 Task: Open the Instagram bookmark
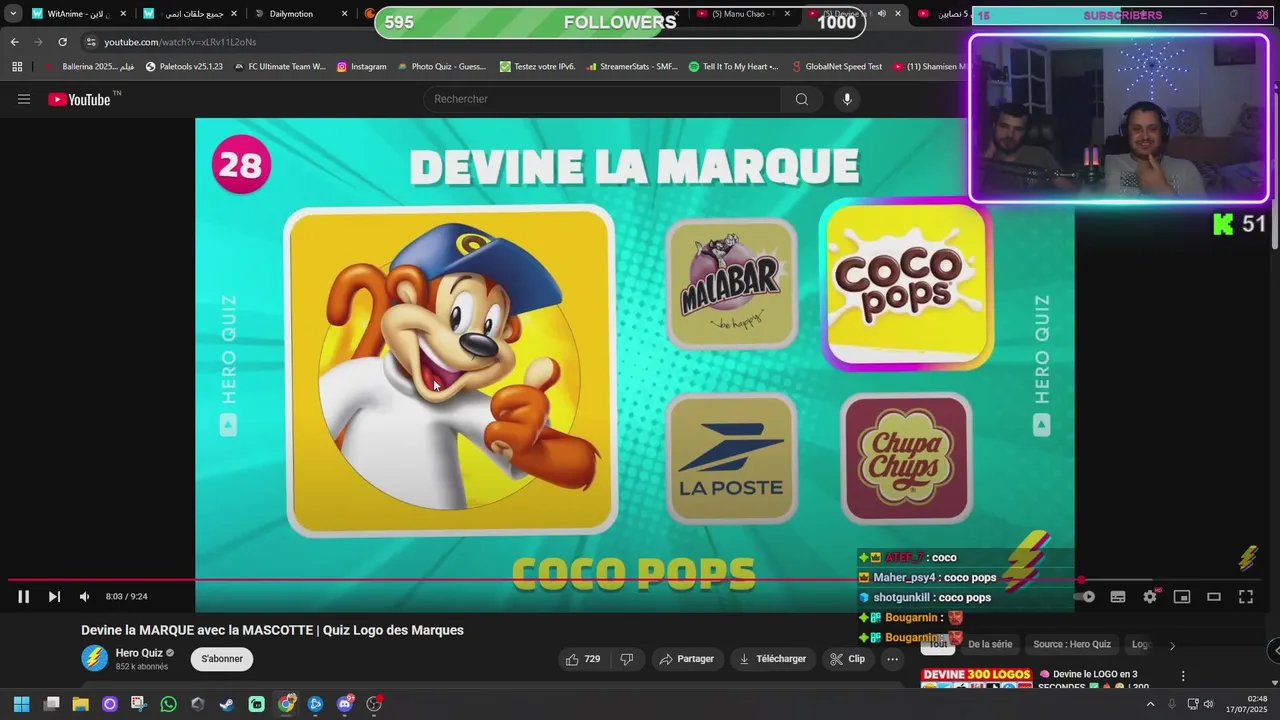click(361, 67)
